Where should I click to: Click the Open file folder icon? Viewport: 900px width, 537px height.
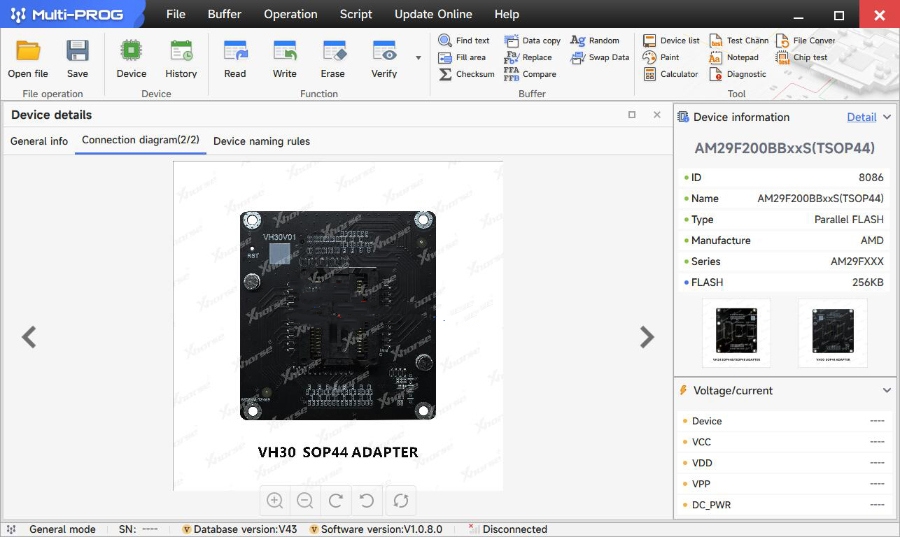click(x=28, y=51)
